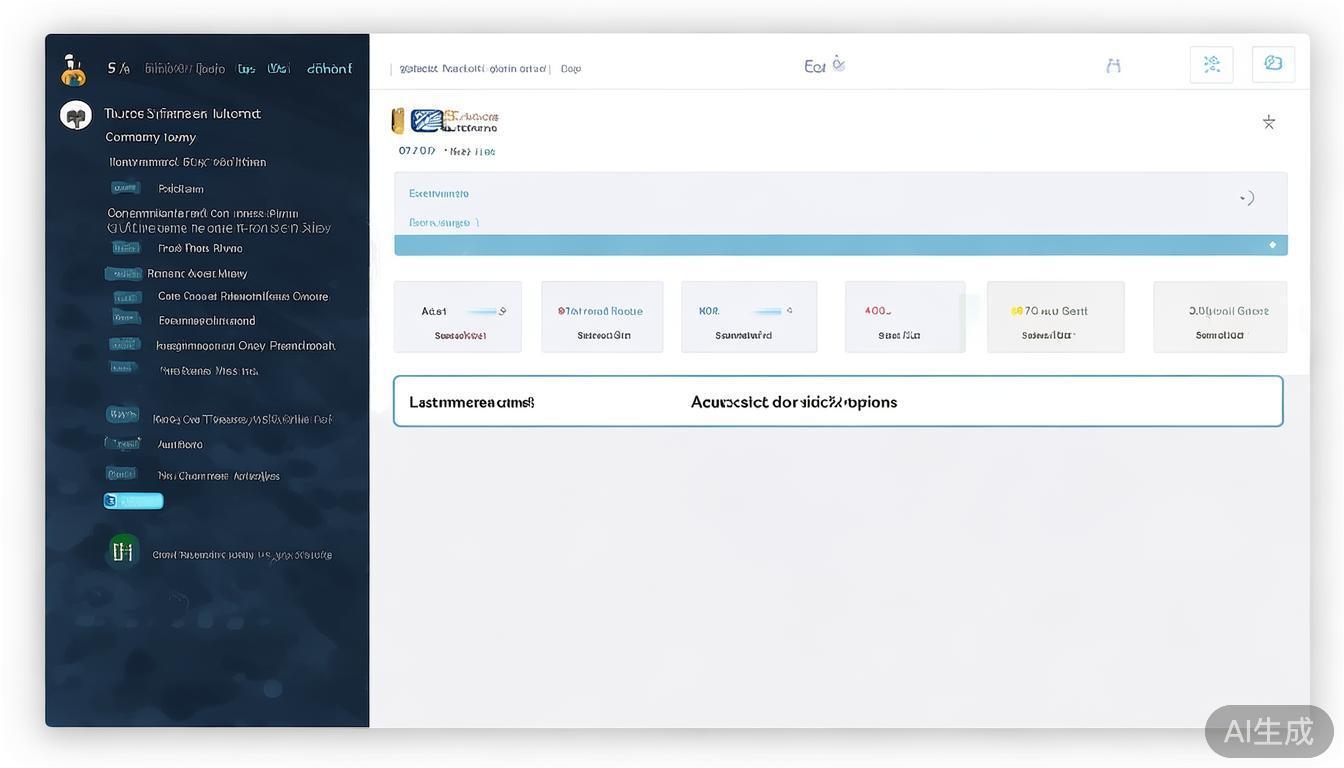Open the network-dots icon button in top bar
This screenshot has width=1344, height=768.
point(1211,64)
